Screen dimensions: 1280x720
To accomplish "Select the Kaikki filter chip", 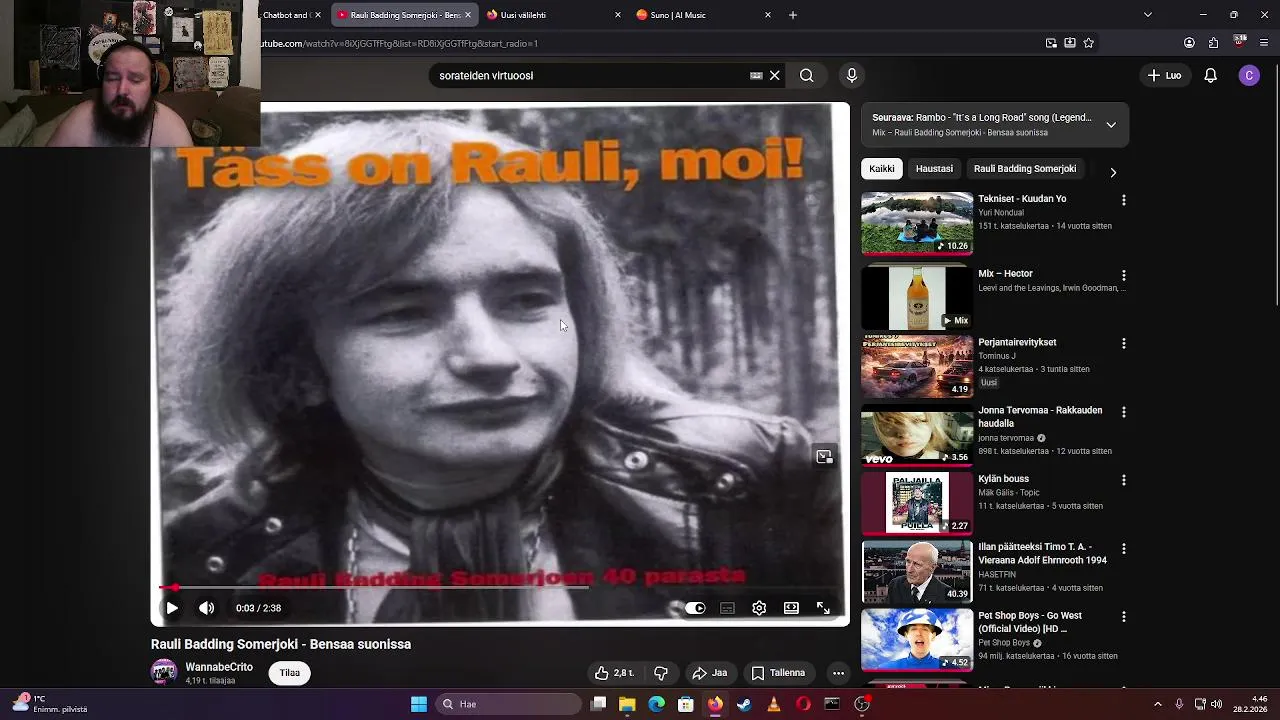I will click(x=881, y=169).
